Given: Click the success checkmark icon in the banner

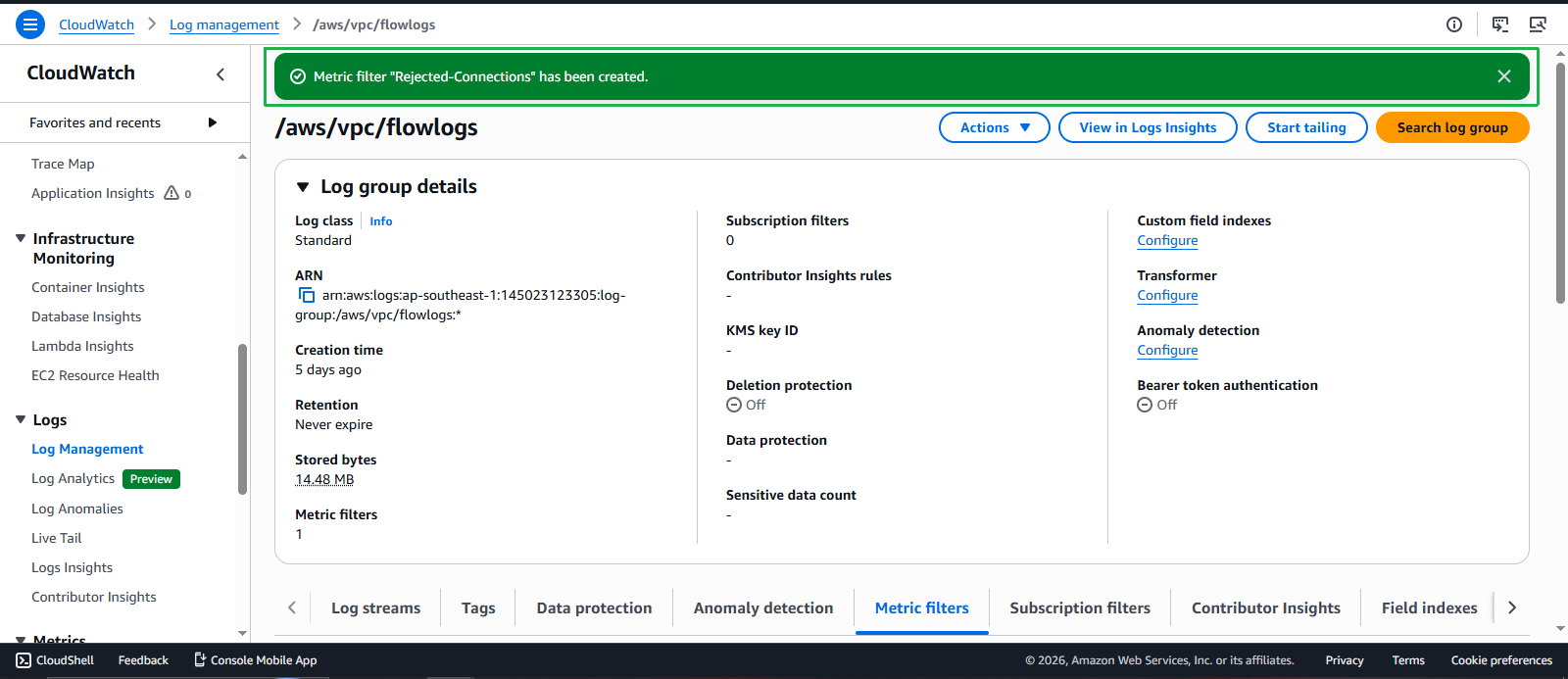Looking at the screenshot, I should [298, 76].
